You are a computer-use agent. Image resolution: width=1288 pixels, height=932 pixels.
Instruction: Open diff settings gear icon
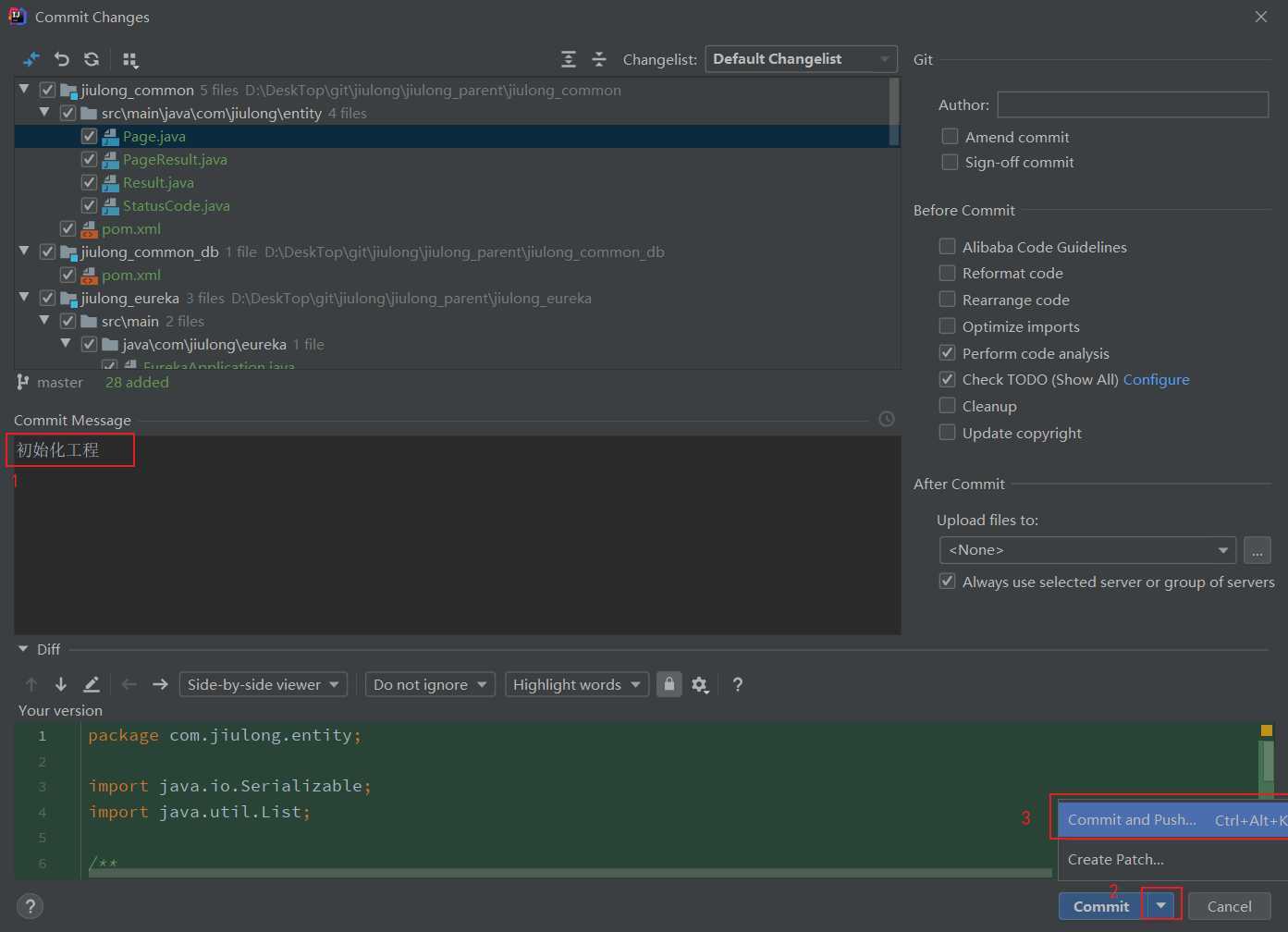[700, 685]
